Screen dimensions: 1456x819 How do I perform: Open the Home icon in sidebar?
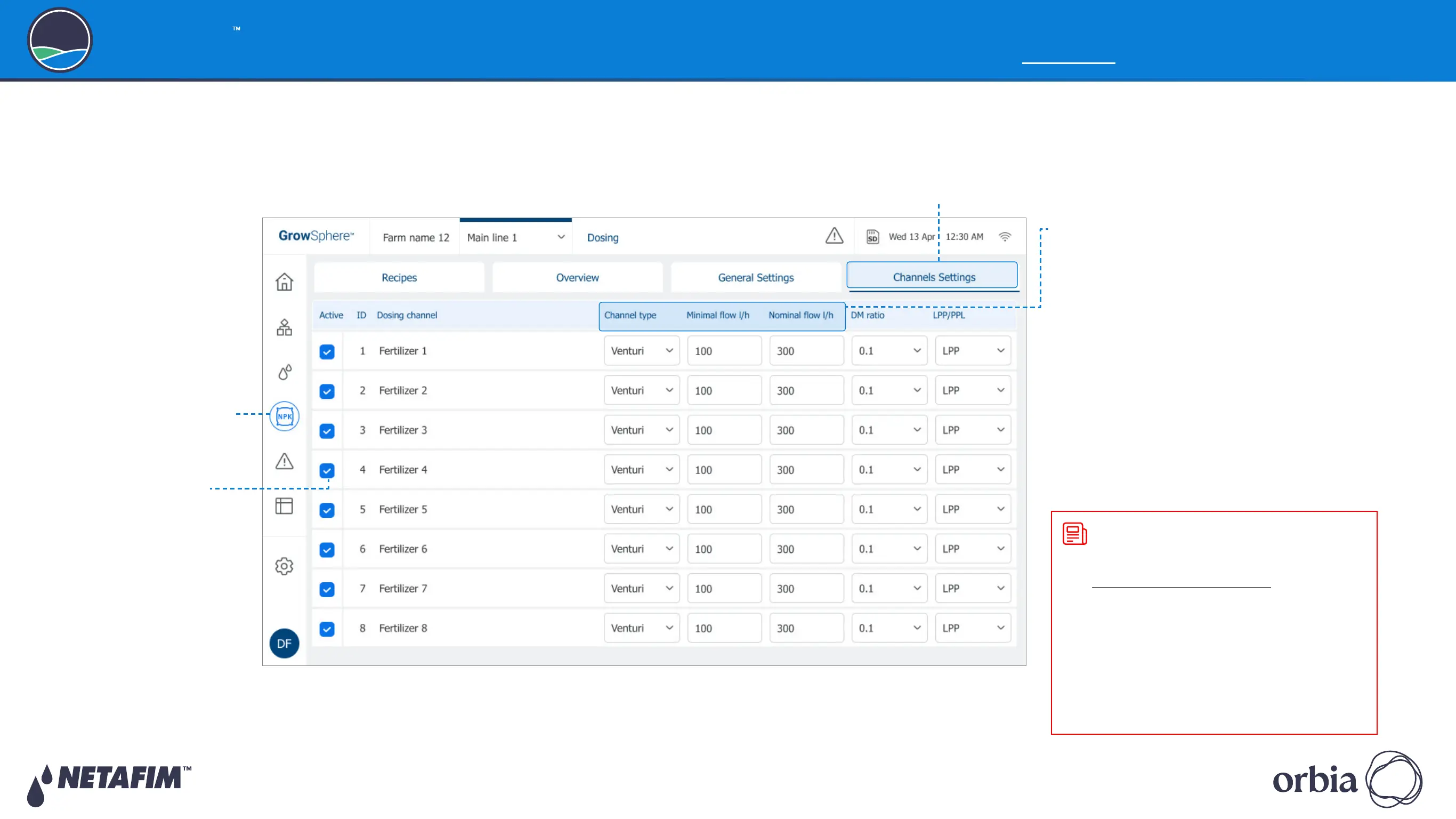(284, 282)
